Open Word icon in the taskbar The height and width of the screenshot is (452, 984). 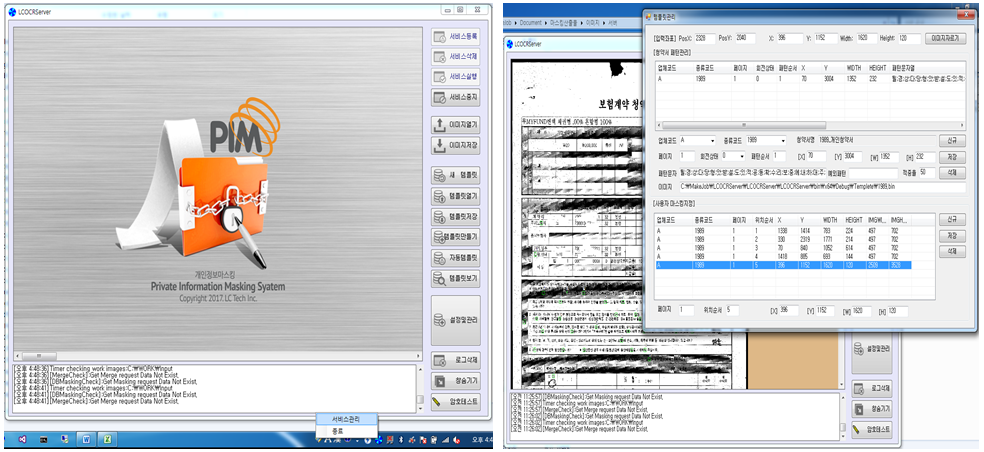86,439
